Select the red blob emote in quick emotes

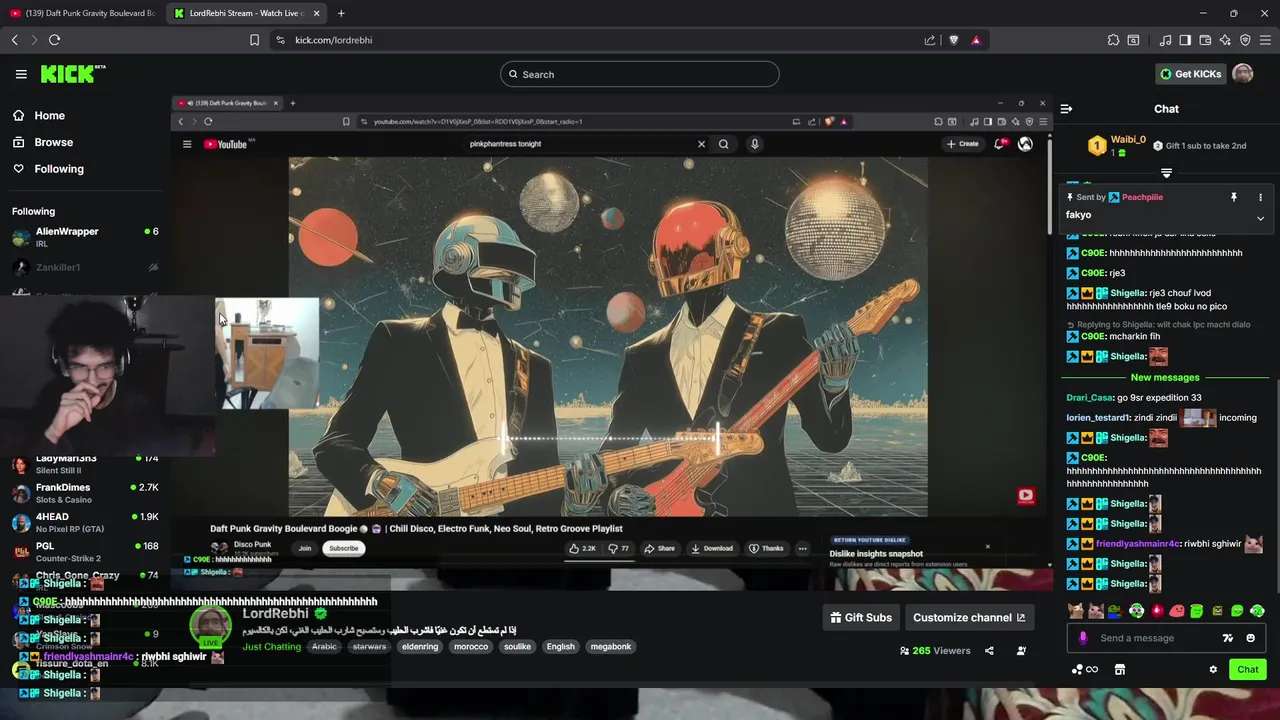(1177, 611)
